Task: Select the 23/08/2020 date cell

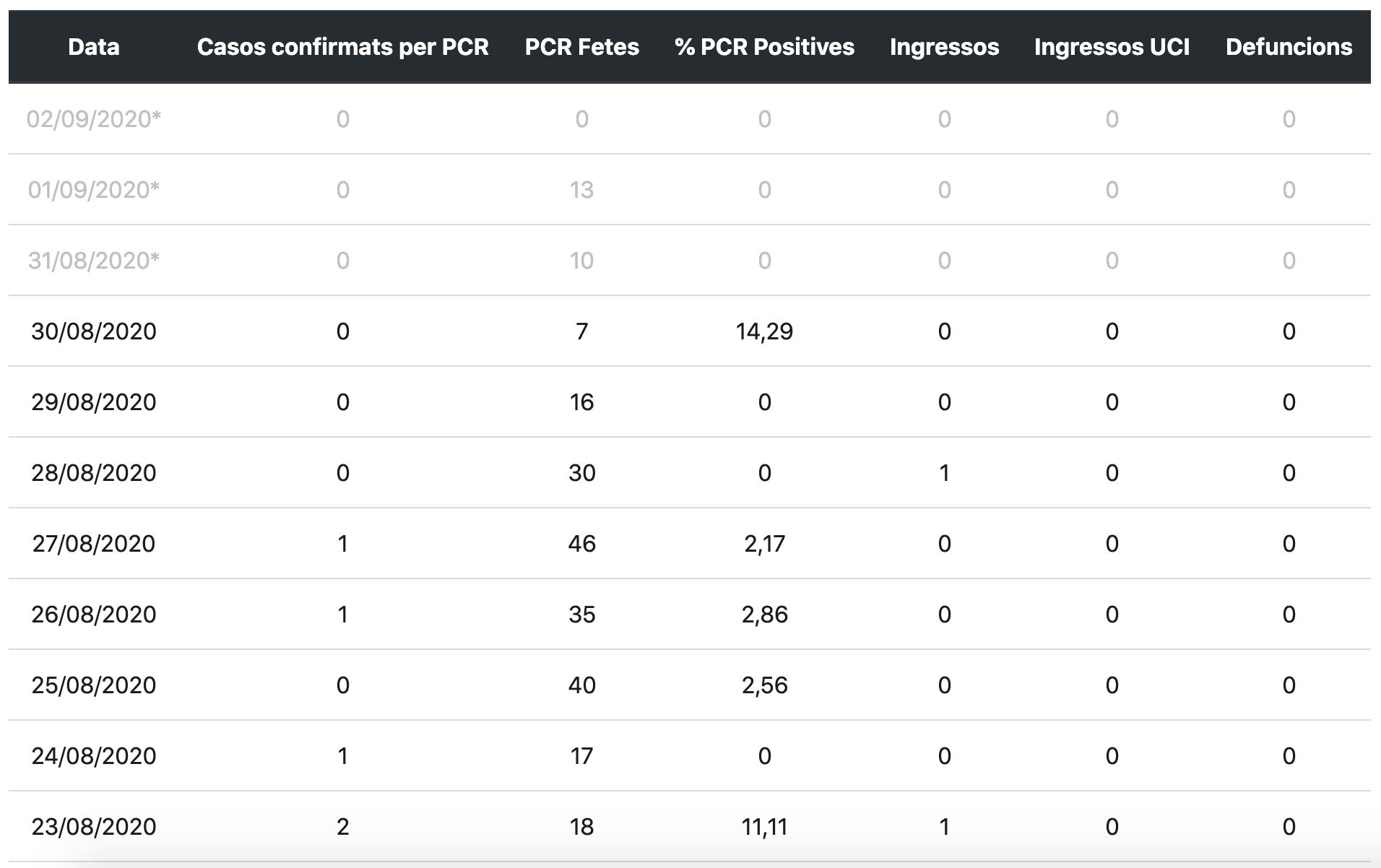Action: (94, 826)
